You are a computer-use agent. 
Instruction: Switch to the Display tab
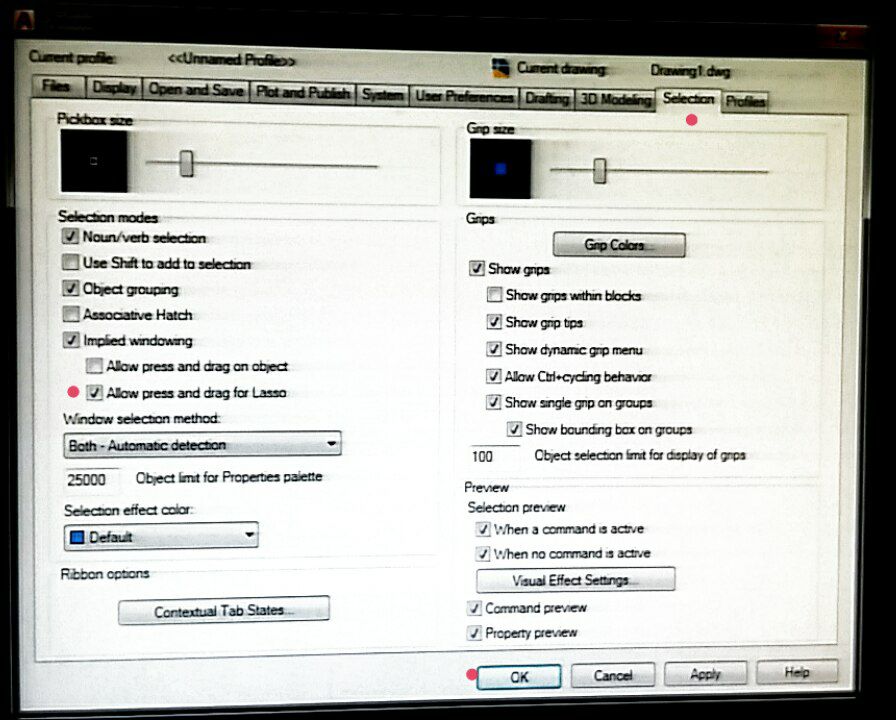[x=114, y=88]
